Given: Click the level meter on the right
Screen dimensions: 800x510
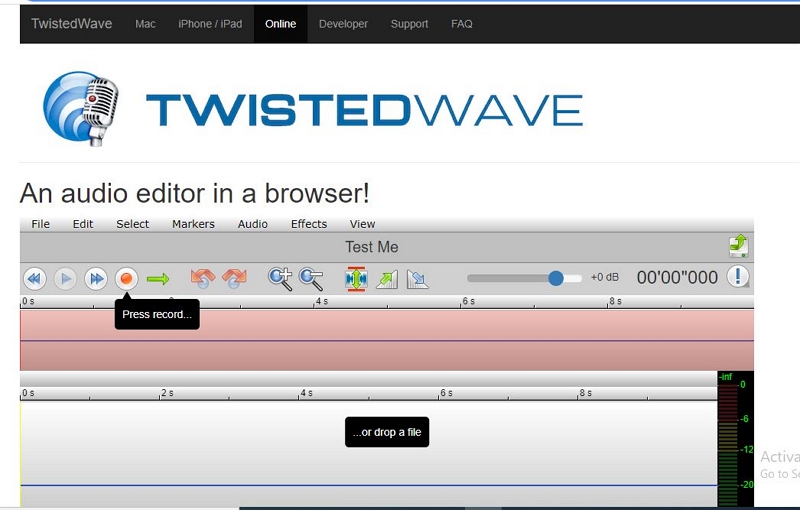Looking at the screenshot, I should tap(736, 439).
